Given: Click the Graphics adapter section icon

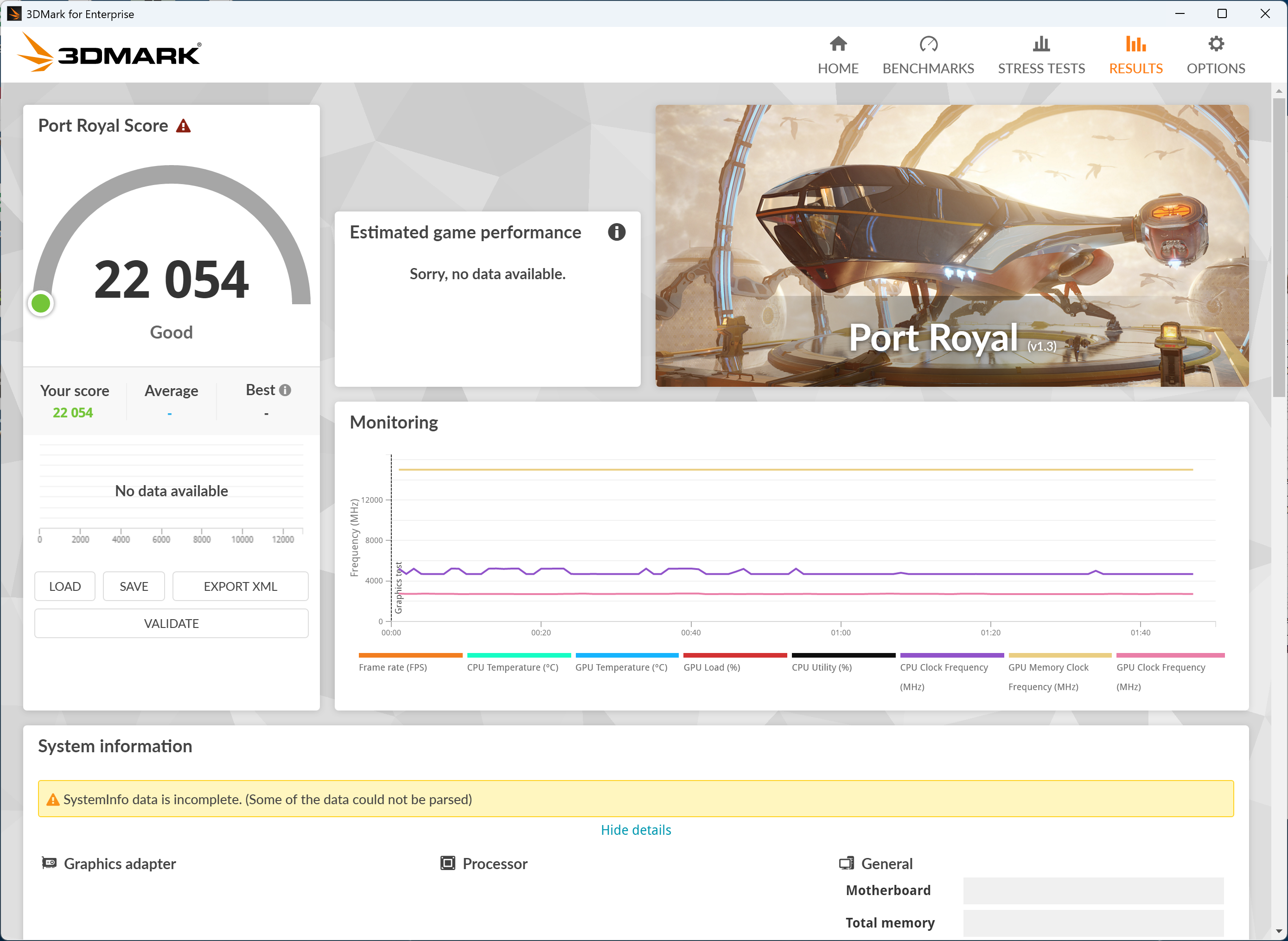Looking at the screenshot, I should 49,863.
